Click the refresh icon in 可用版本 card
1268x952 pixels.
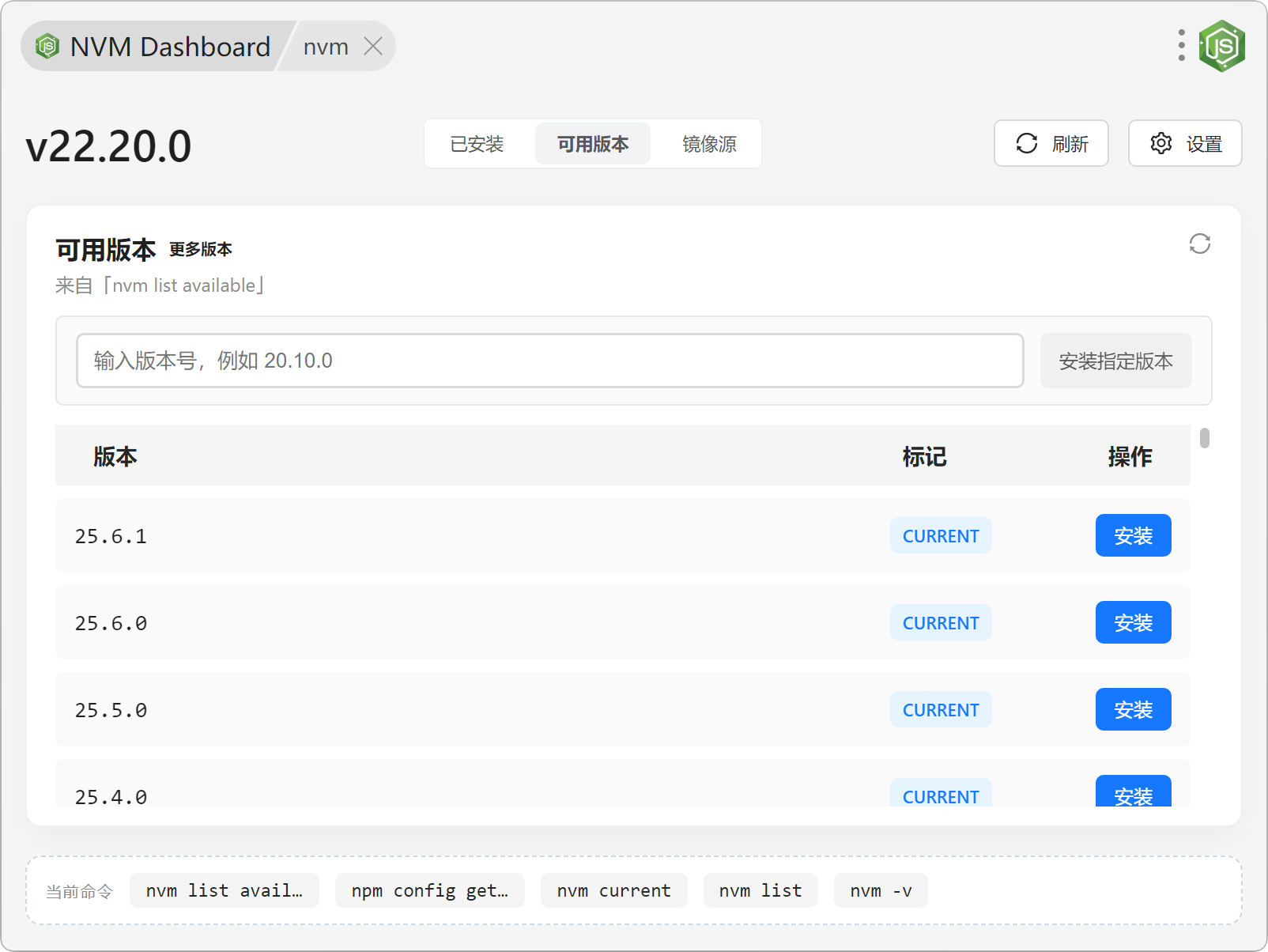pyautogui.click(x=1199, y=244)
